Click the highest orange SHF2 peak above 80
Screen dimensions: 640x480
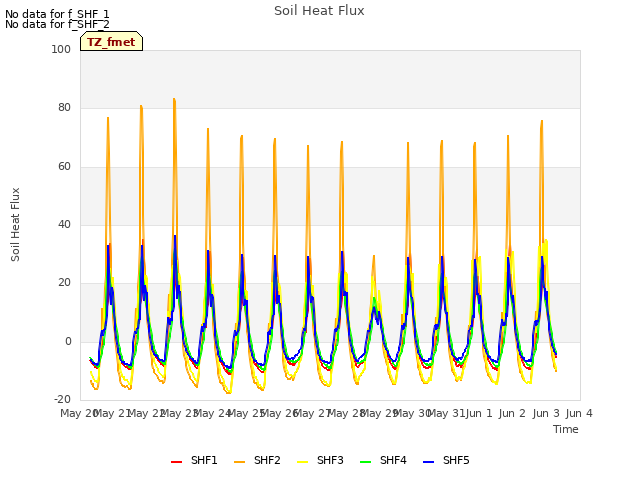coord(174,99)
